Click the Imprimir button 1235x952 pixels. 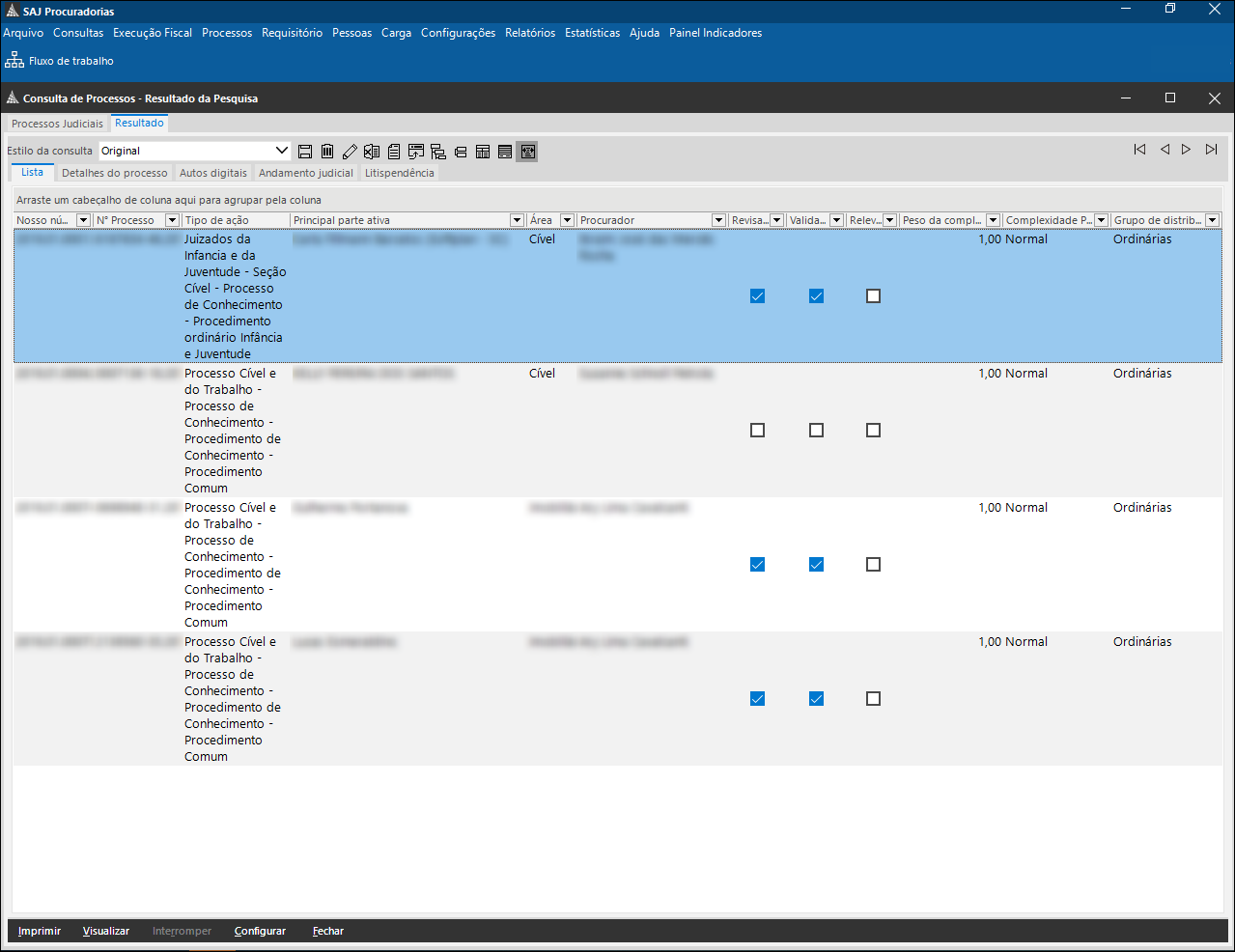click(40, 931)
